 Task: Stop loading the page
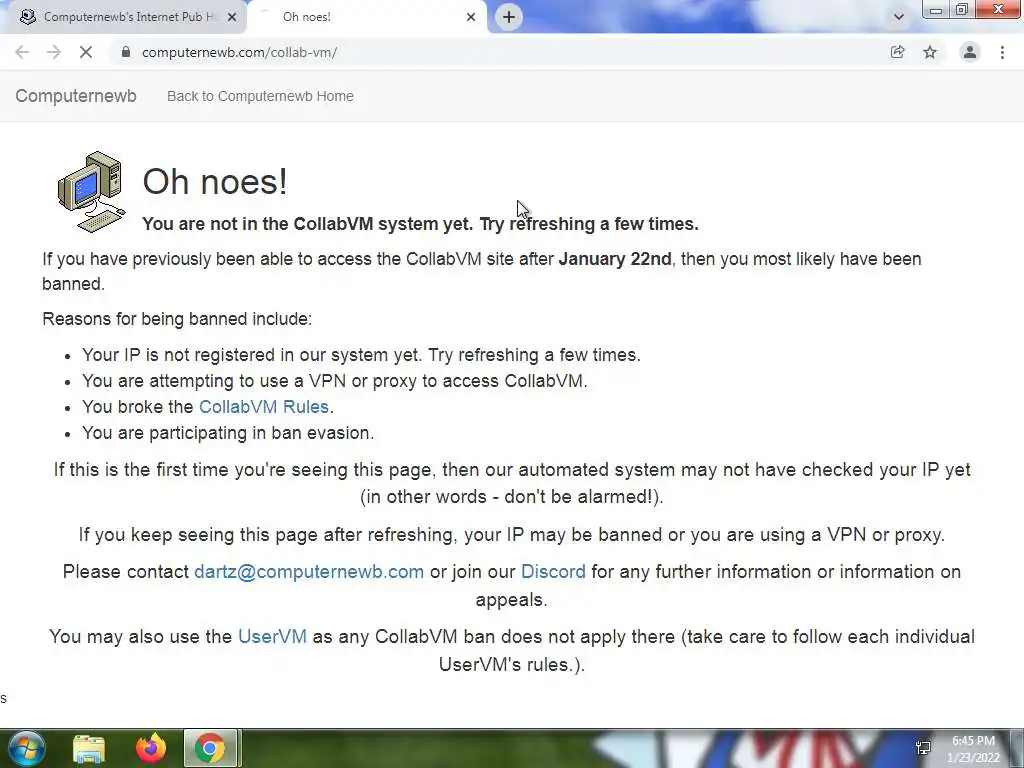point(86,52)
